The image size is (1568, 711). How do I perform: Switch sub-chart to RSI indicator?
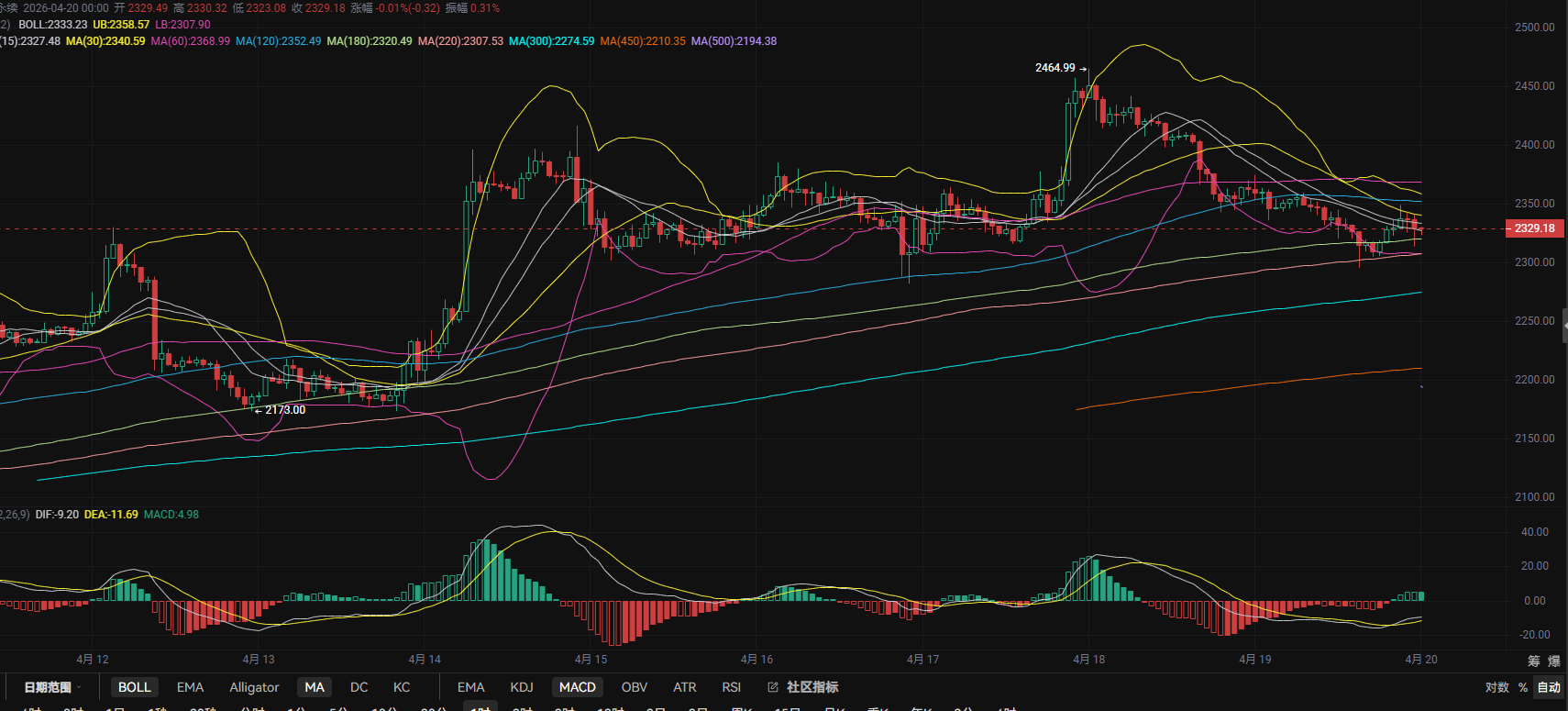(x=731, y=687)
